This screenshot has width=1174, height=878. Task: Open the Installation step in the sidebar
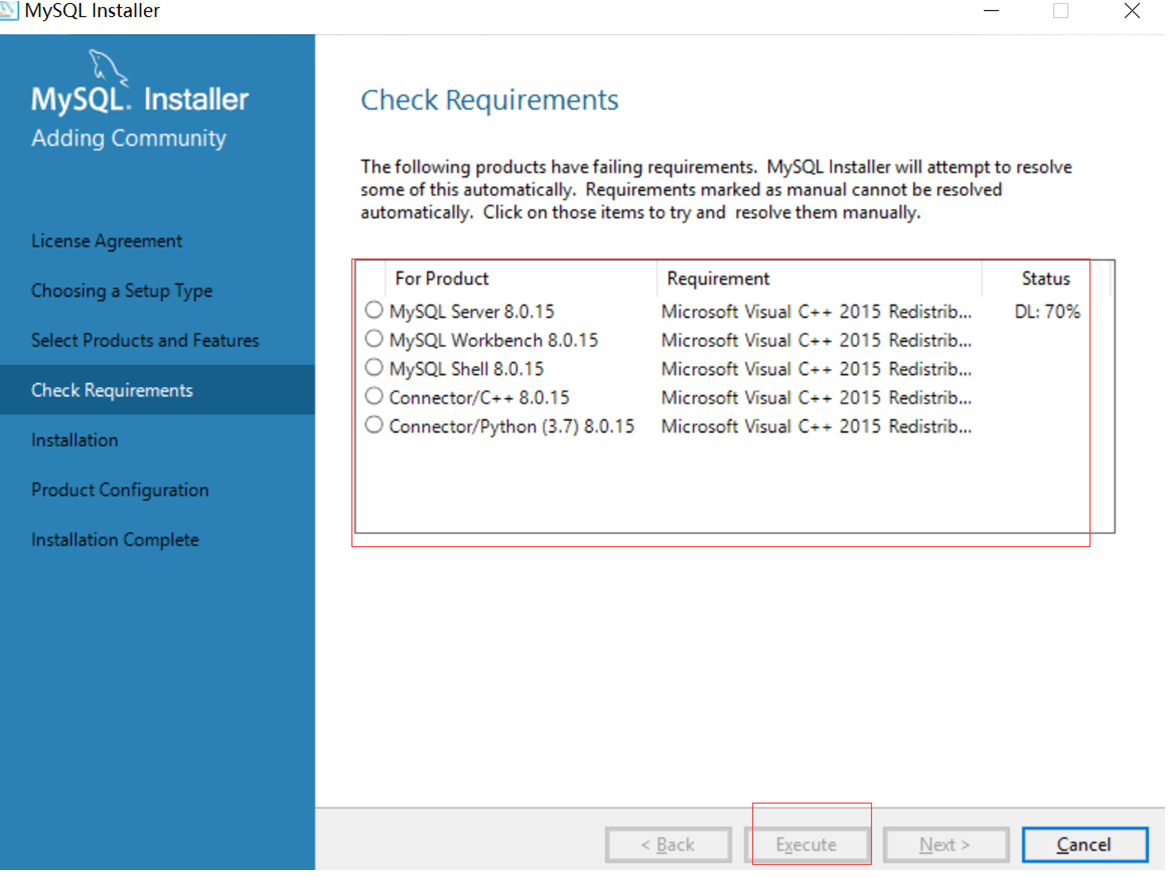(x=75, y=440)
